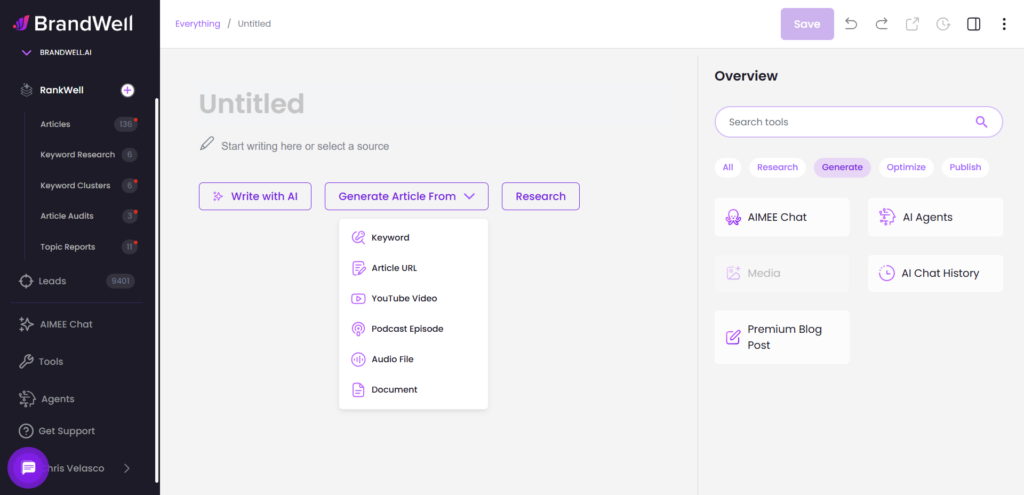Toggle the side panel layout icon
The height and width of the screenshot is (495, 1024).
tap(974, 24)
